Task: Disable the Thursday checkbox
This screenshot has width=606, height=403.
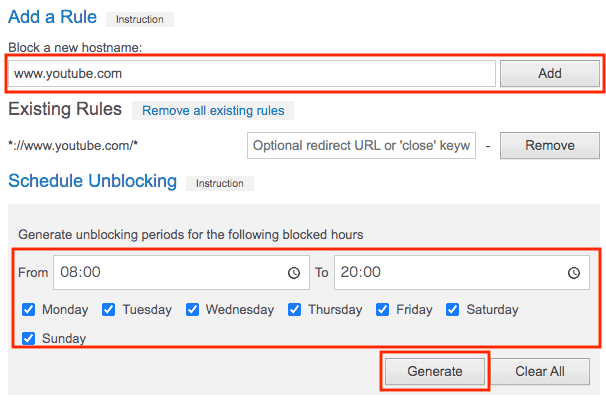Action: pyautogui.click(x=294, y=309)
